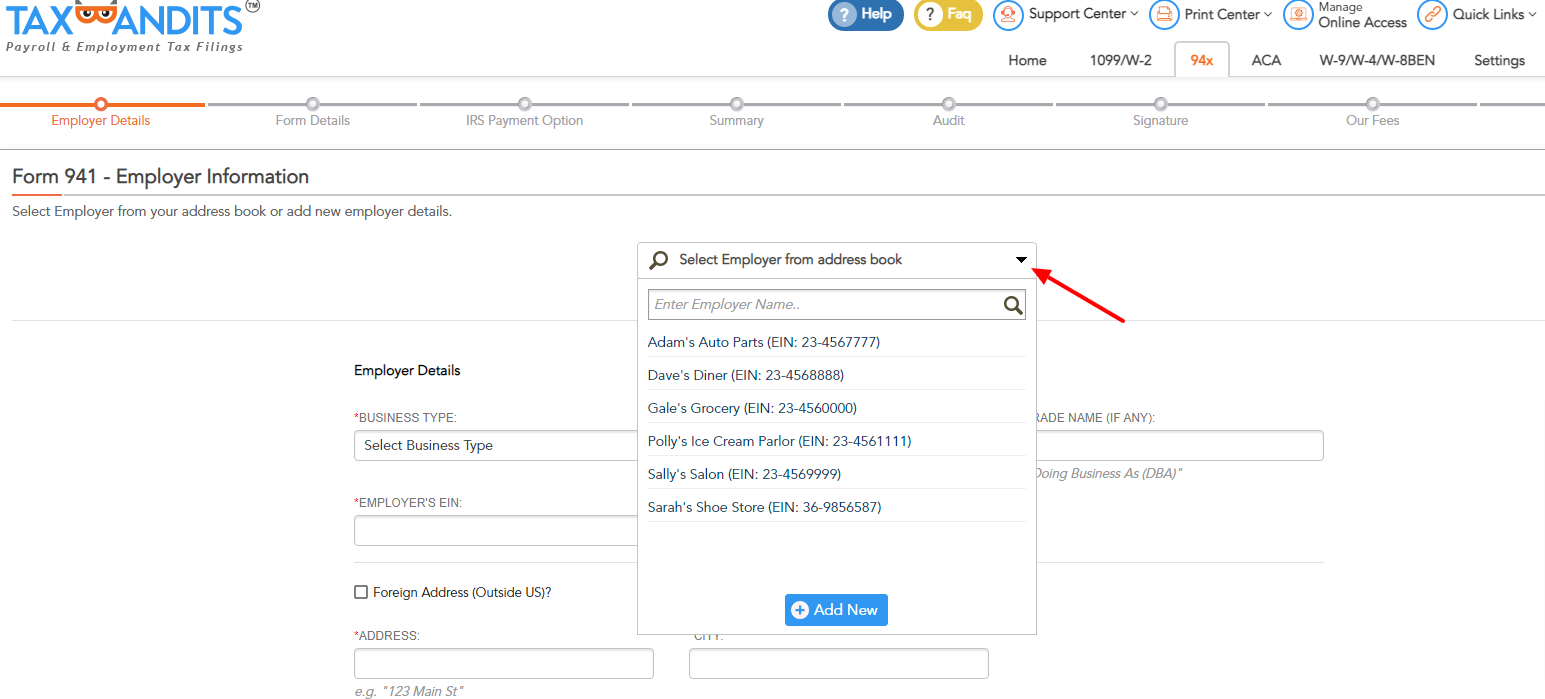This screenshot has width=1545, height=699.
Task: Check the Foreign Address (Outside US) checkbox
Action: click(361, 592)
